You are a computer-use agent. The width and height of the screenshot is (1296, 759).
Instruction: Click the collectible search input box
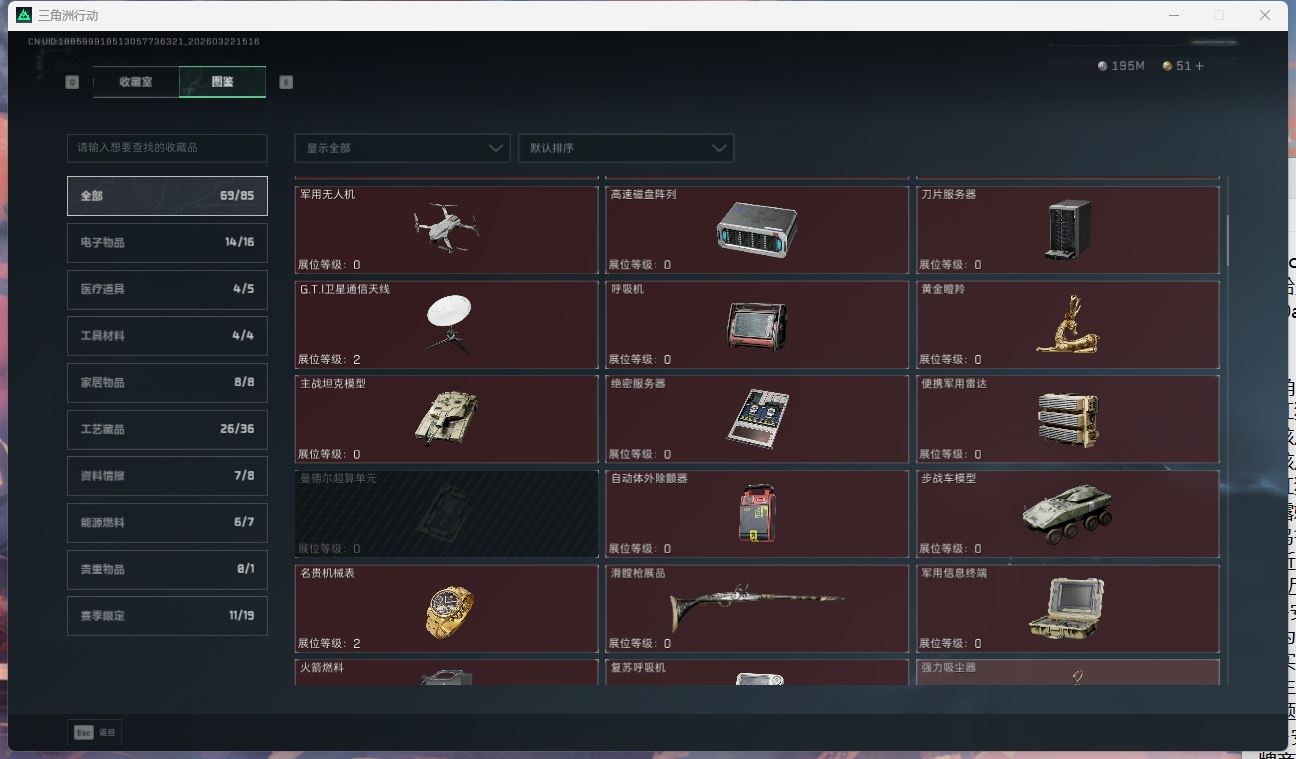166,147
